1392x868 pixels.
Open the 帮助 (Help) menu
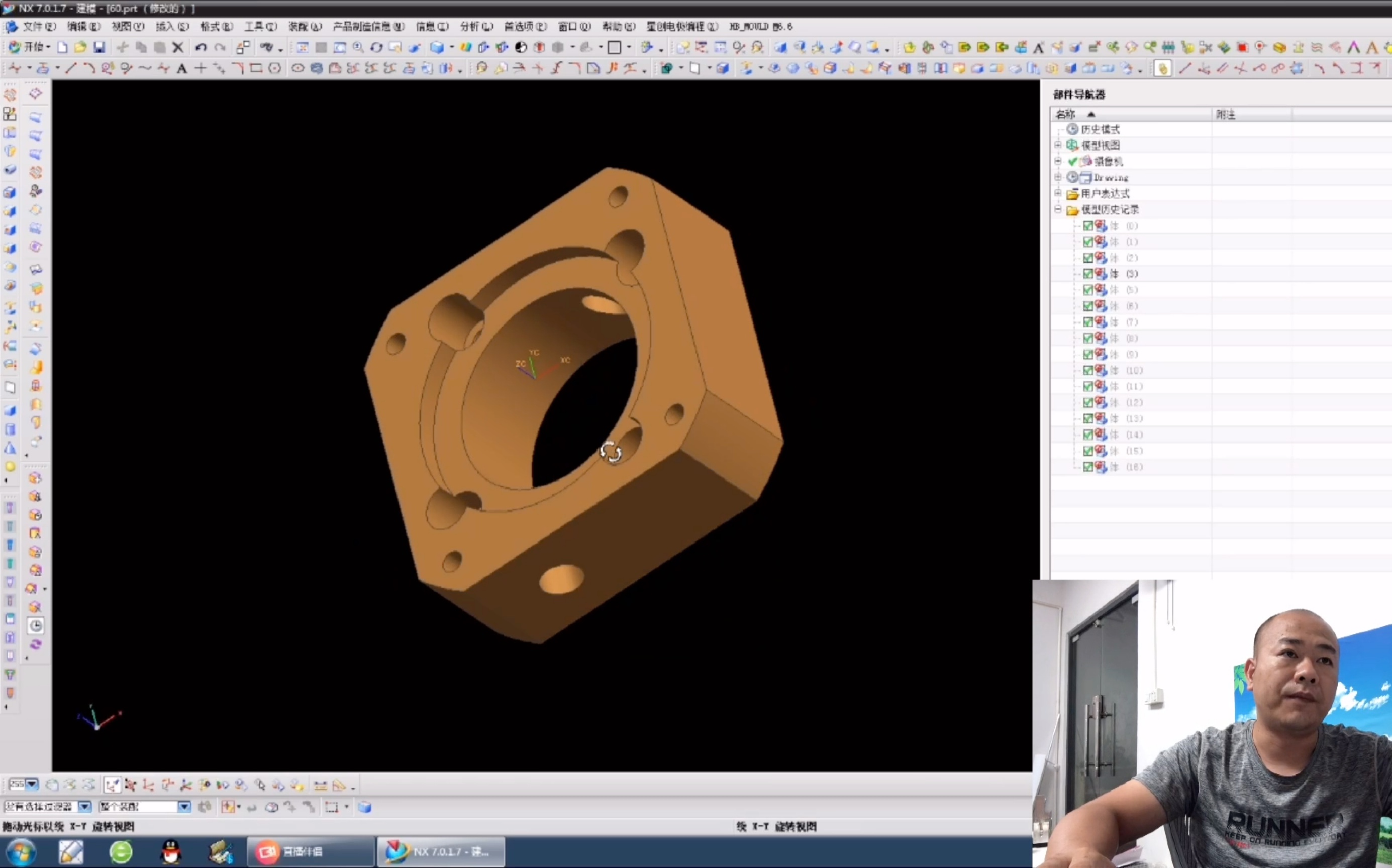[x=619, y=27]
